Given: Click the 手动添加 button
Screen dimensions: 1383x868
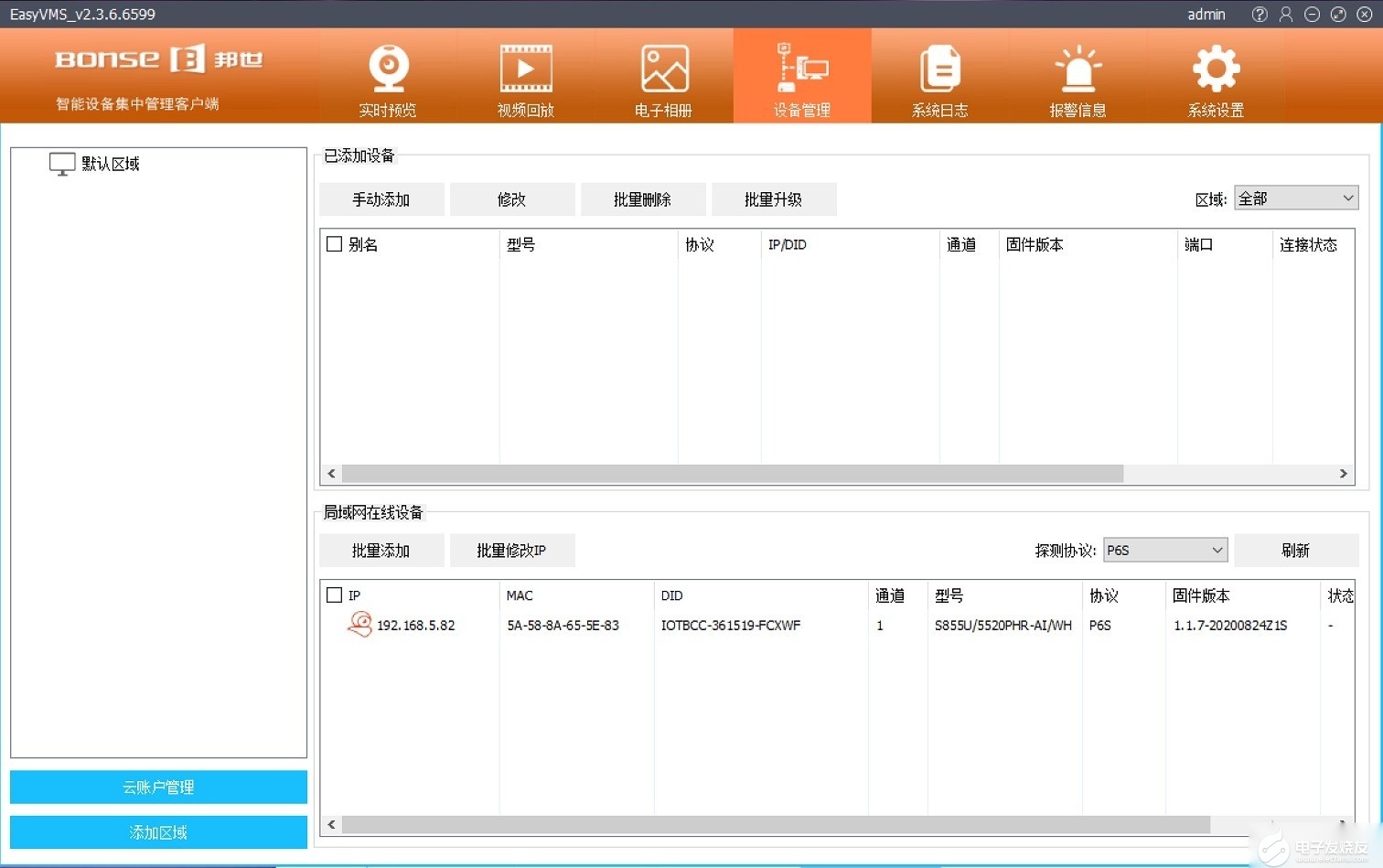Looking at the screenshot, I should pos(381,199).
